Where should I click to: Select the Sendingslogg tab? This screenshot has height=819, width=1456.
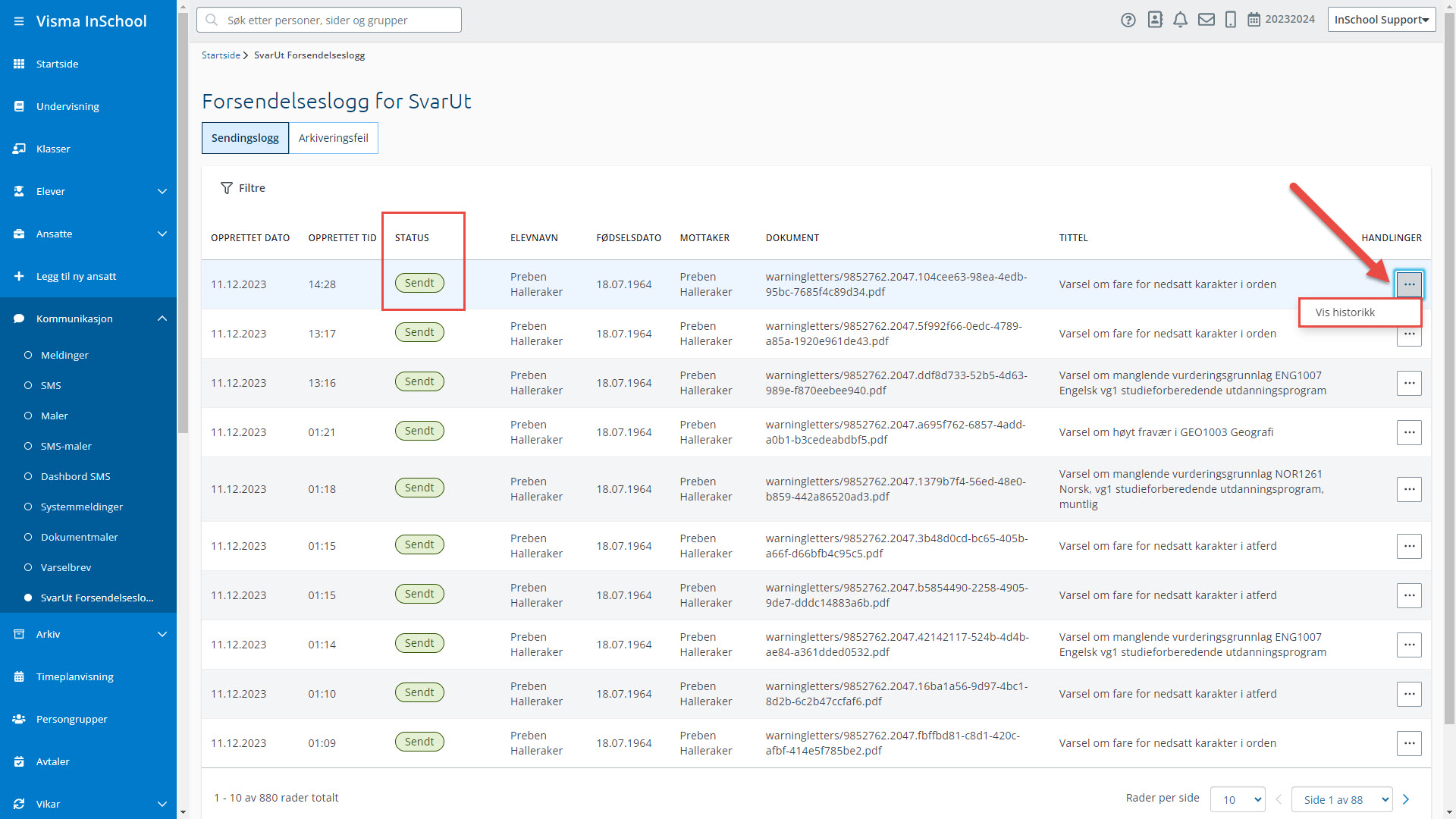(x=245, y=138)
